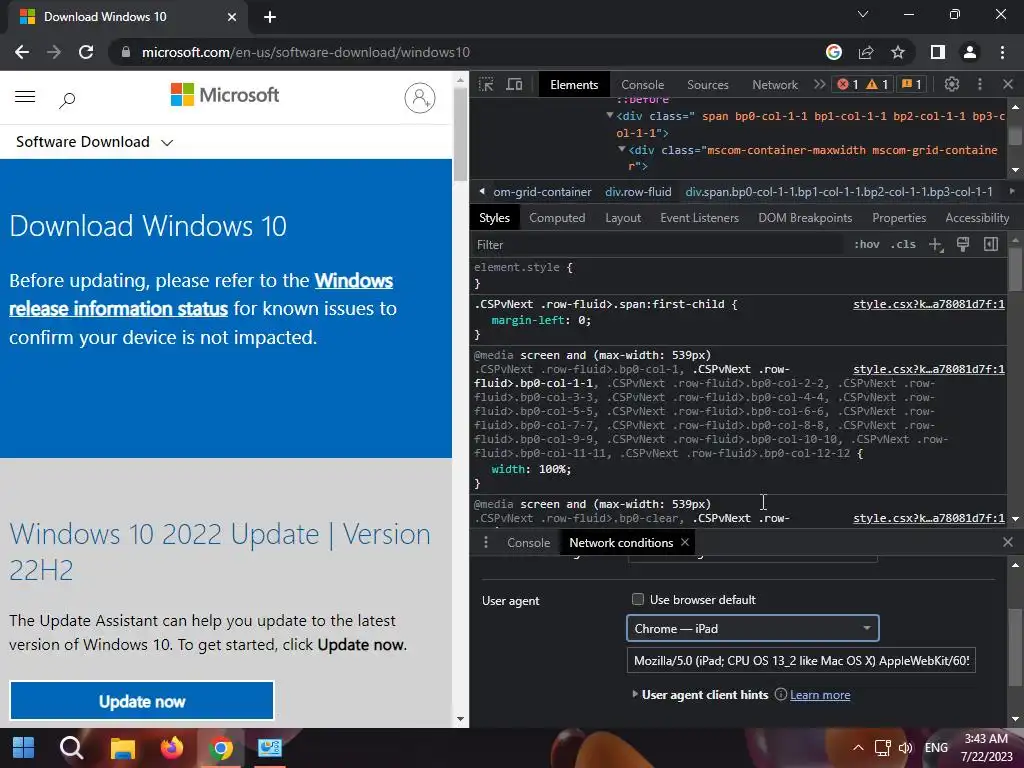This screenshot has height=768, width=1024.
Task: Open the account sign-in avatar icon
Action: [x=420, y=98]
